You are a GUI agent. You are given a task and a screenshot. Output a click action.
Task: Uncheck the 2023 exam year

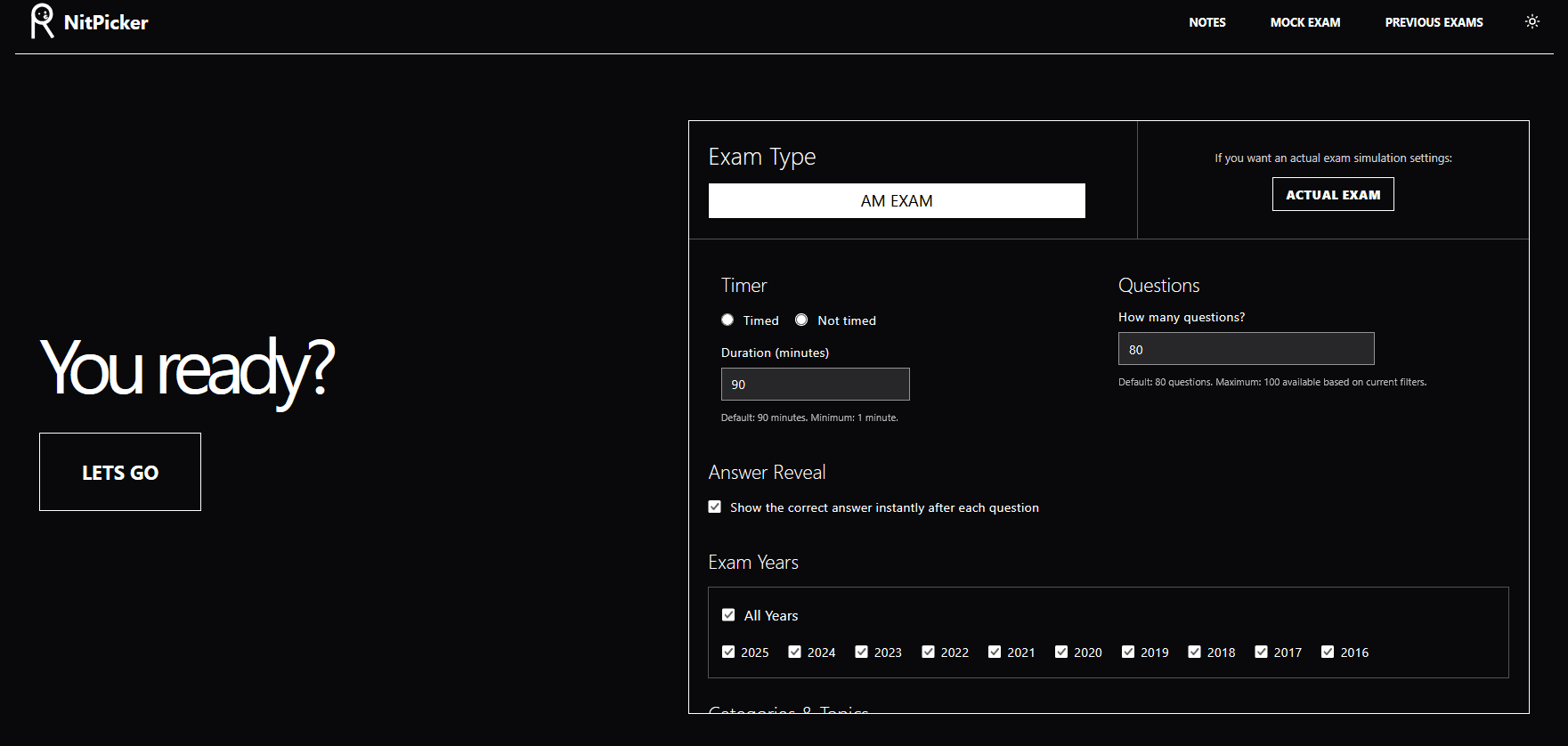pyautogui.click(x=861, y=652)
